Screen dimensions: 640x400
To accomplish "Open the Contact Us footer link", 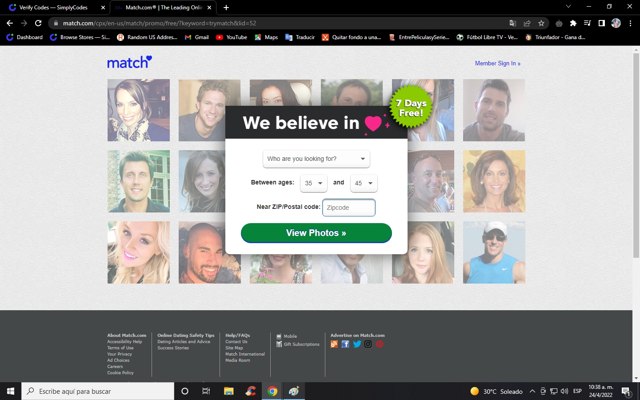I will [x=236, y=342].
